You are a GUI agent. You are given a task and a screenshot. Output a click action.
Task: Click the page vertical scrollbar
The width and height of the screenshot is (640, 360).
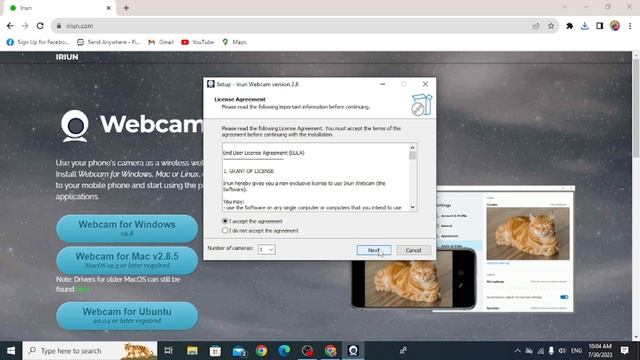coord(636,107)
